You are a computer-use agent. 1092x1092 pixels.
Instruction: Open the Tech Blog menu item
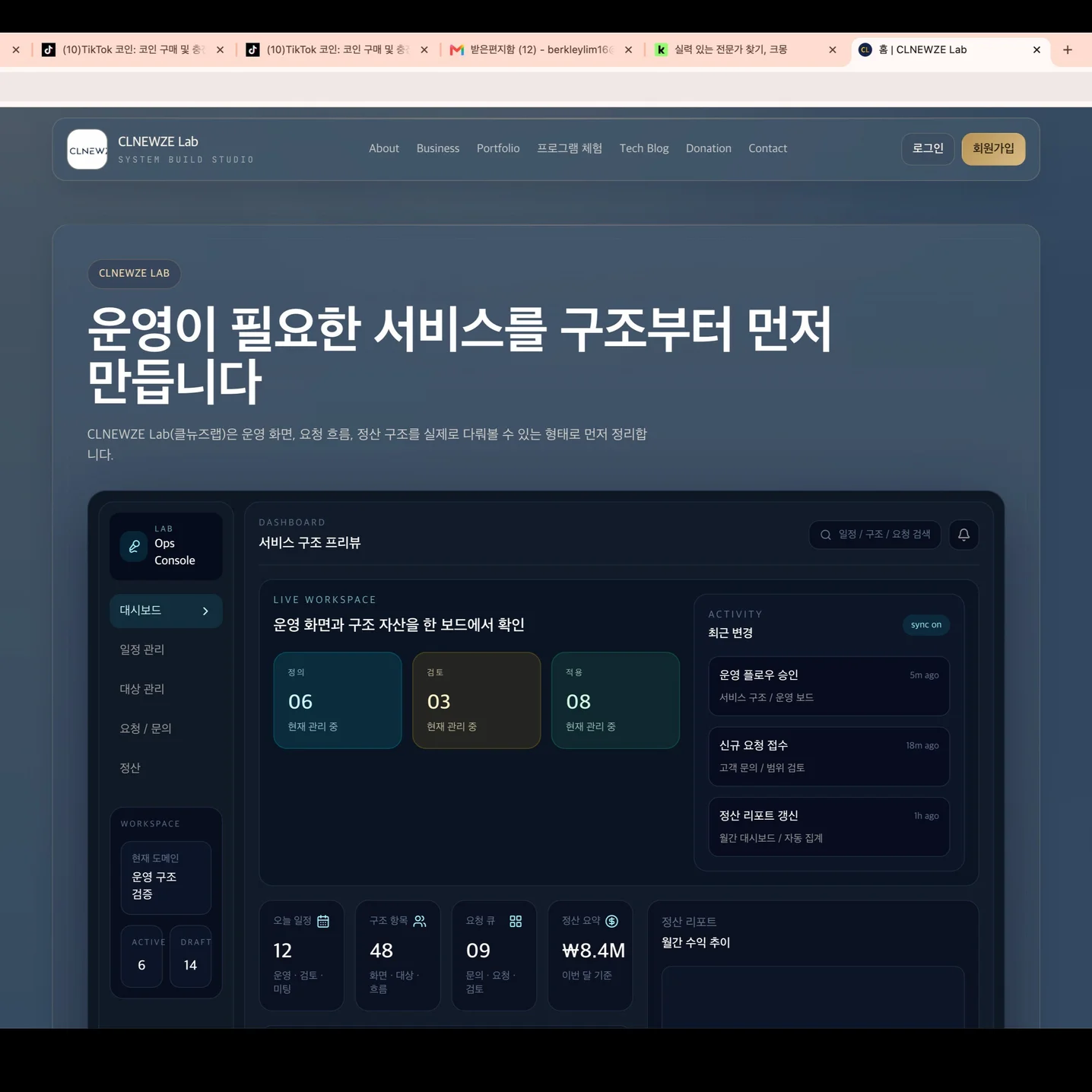point(644,149)
